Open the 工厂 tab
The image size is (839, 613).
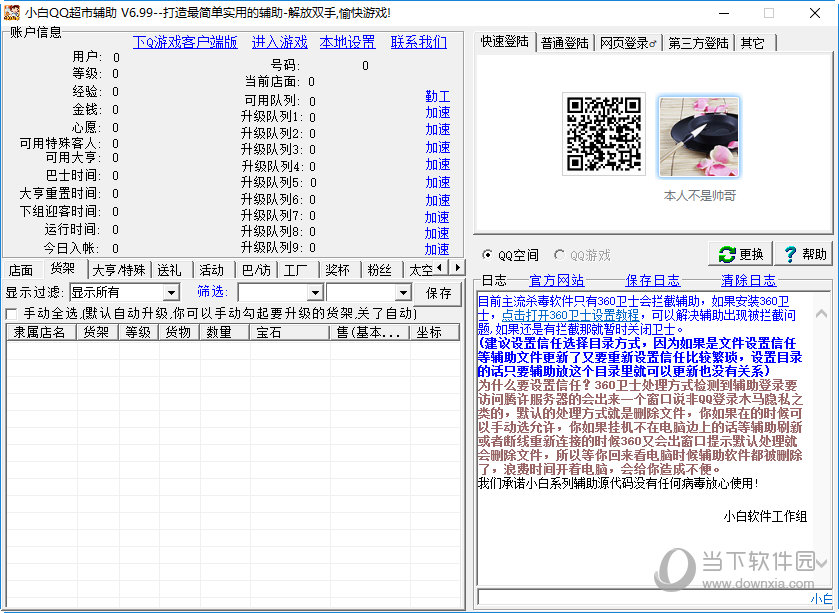pyautogui.click(x=296, y=270)
